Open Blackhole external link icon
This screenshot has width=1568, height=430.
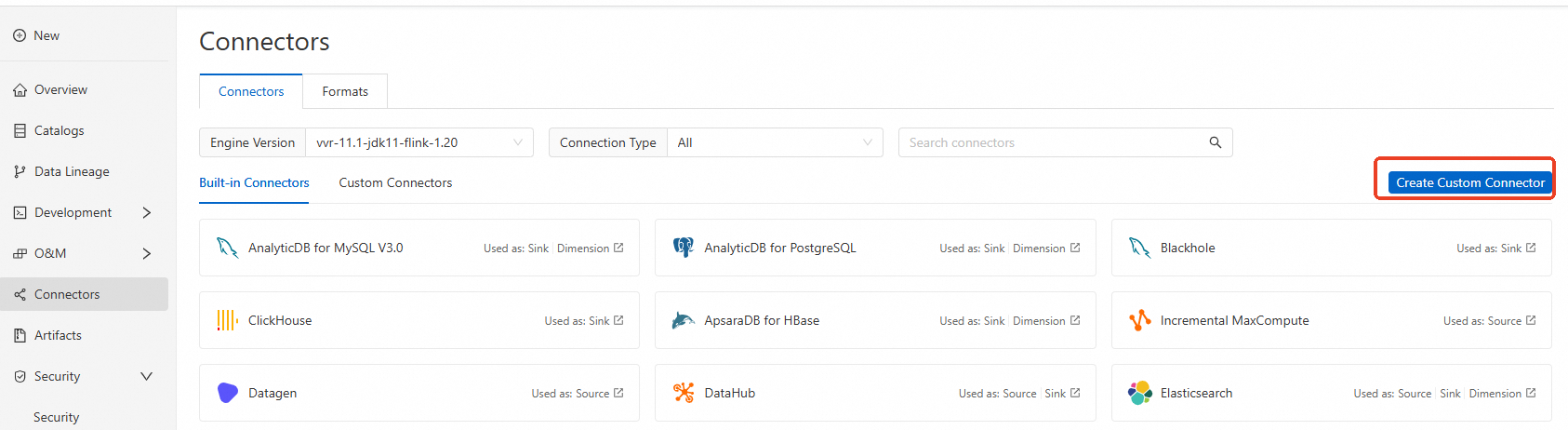tap(1531, 248)
